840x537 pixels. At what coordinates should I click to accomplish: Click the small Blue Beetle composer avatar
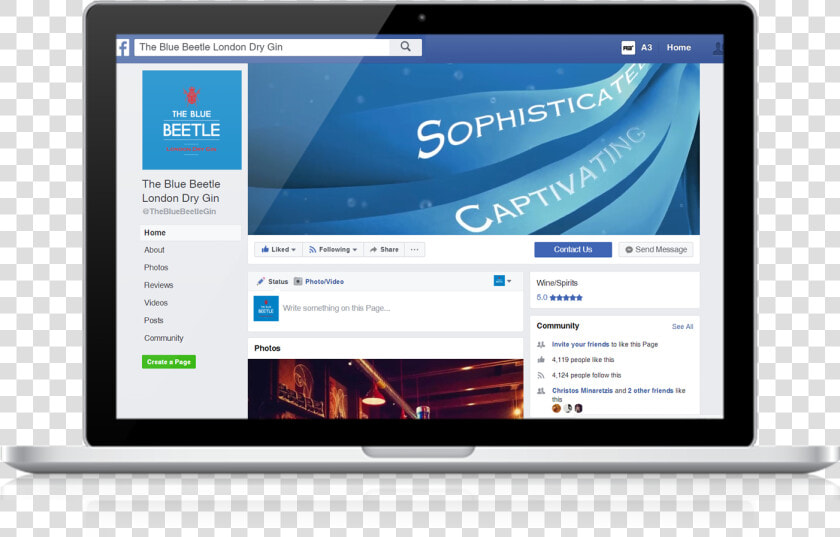coord(266,308)
